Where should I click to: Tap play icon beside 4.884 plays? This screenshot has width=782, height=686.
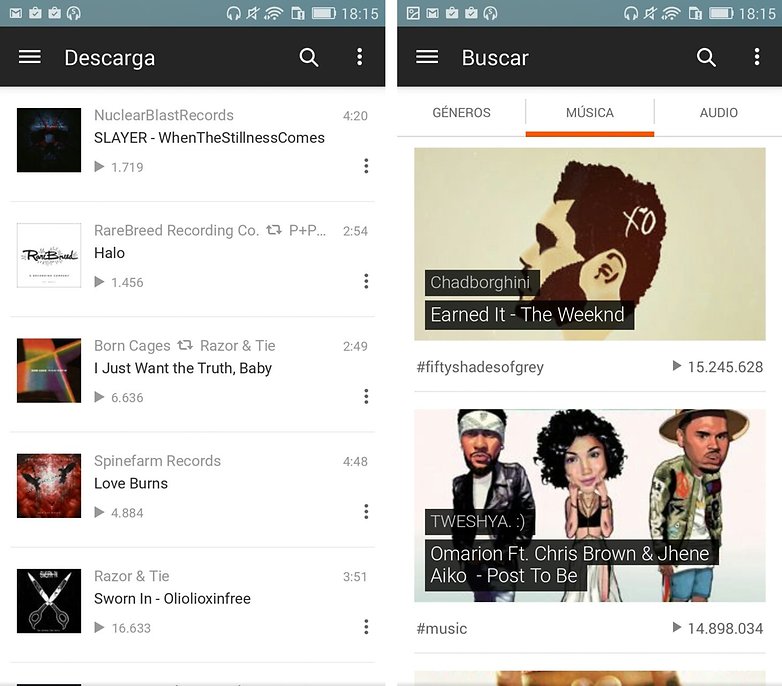pos(99,512)
